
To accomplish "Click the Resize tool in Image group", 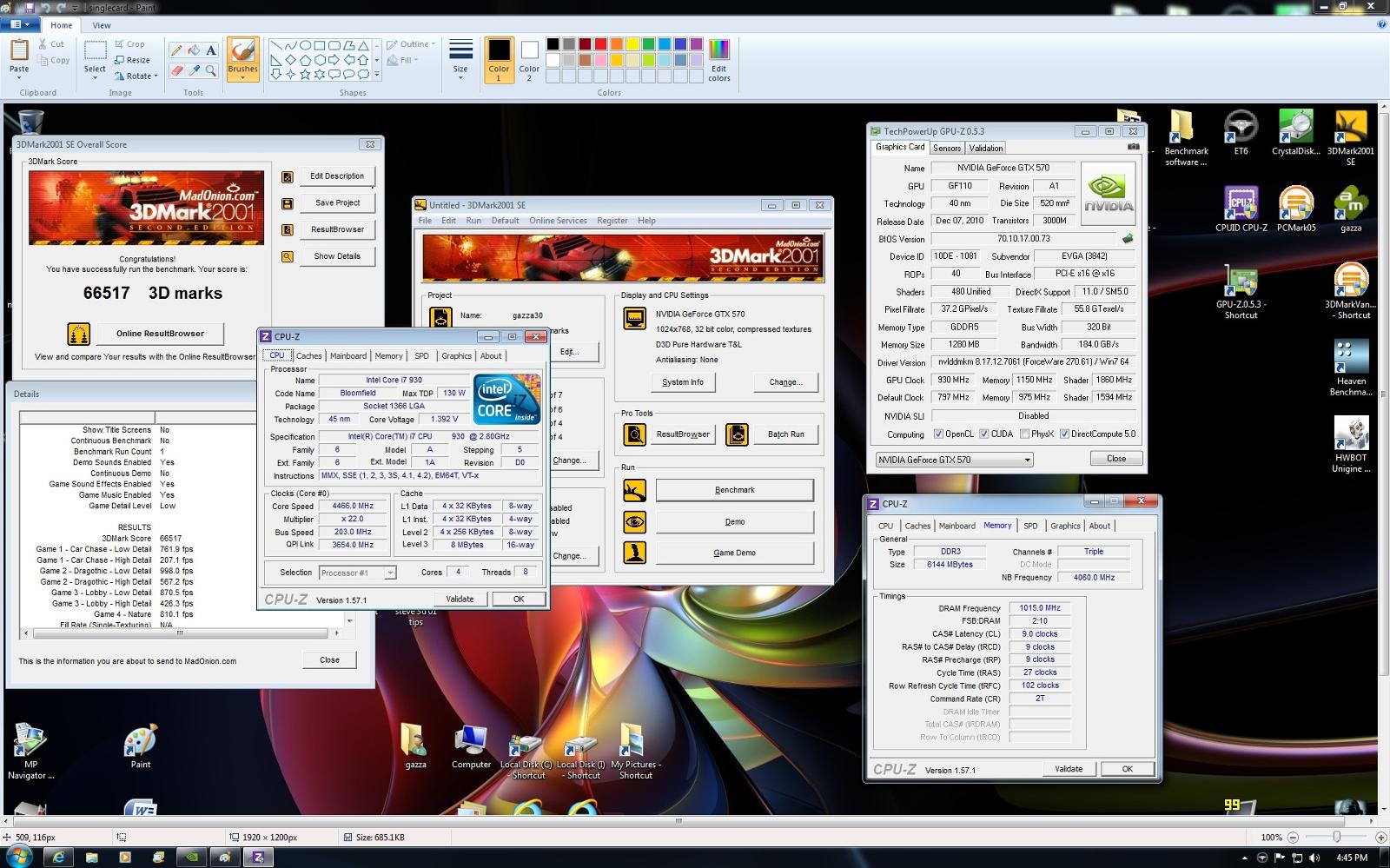I will 132,60.
